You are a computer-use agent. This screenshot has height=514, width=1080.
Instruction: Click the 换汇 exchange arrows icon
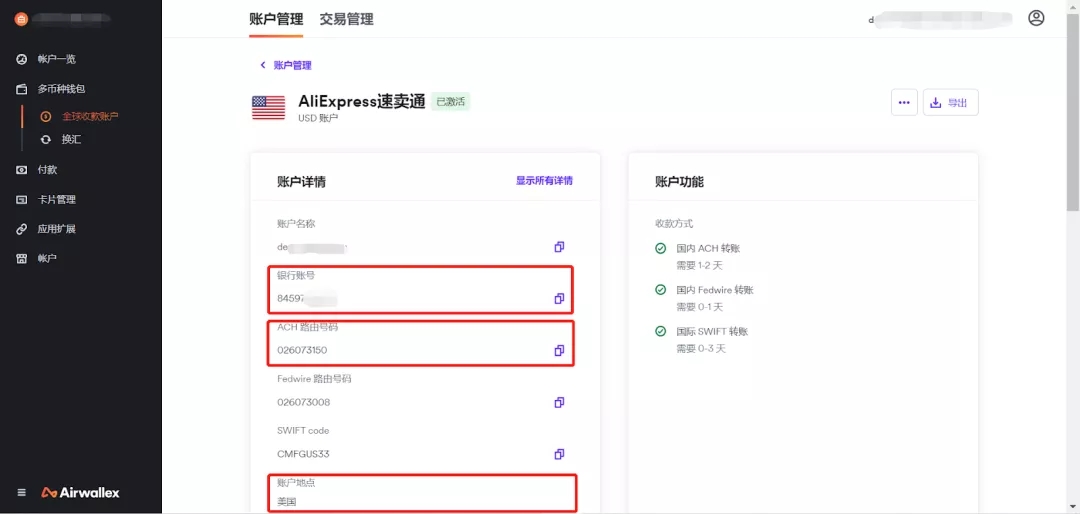46,139
